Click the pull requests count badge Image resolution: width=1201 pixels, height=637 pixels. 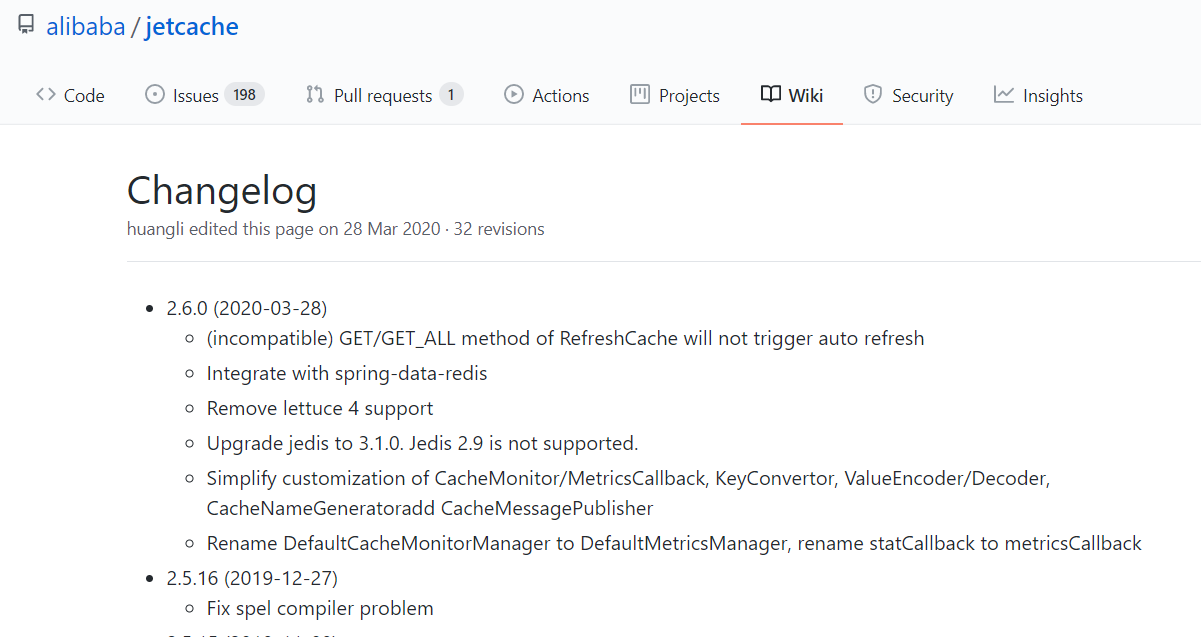pos(451,95)
